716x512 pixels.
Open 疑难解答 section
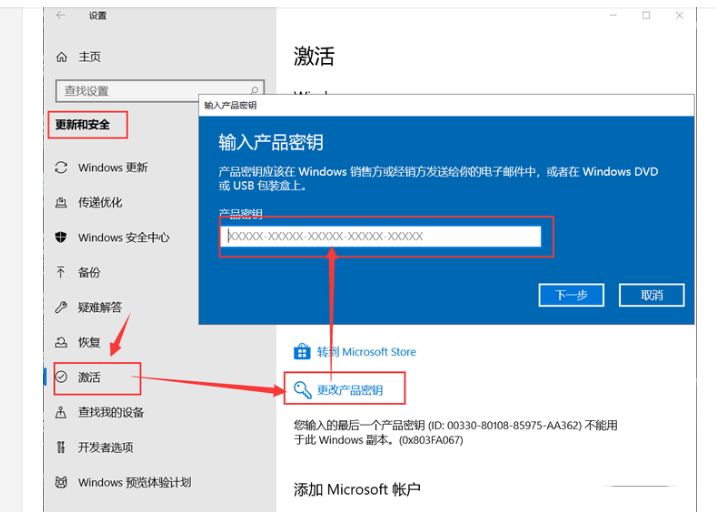100,307
